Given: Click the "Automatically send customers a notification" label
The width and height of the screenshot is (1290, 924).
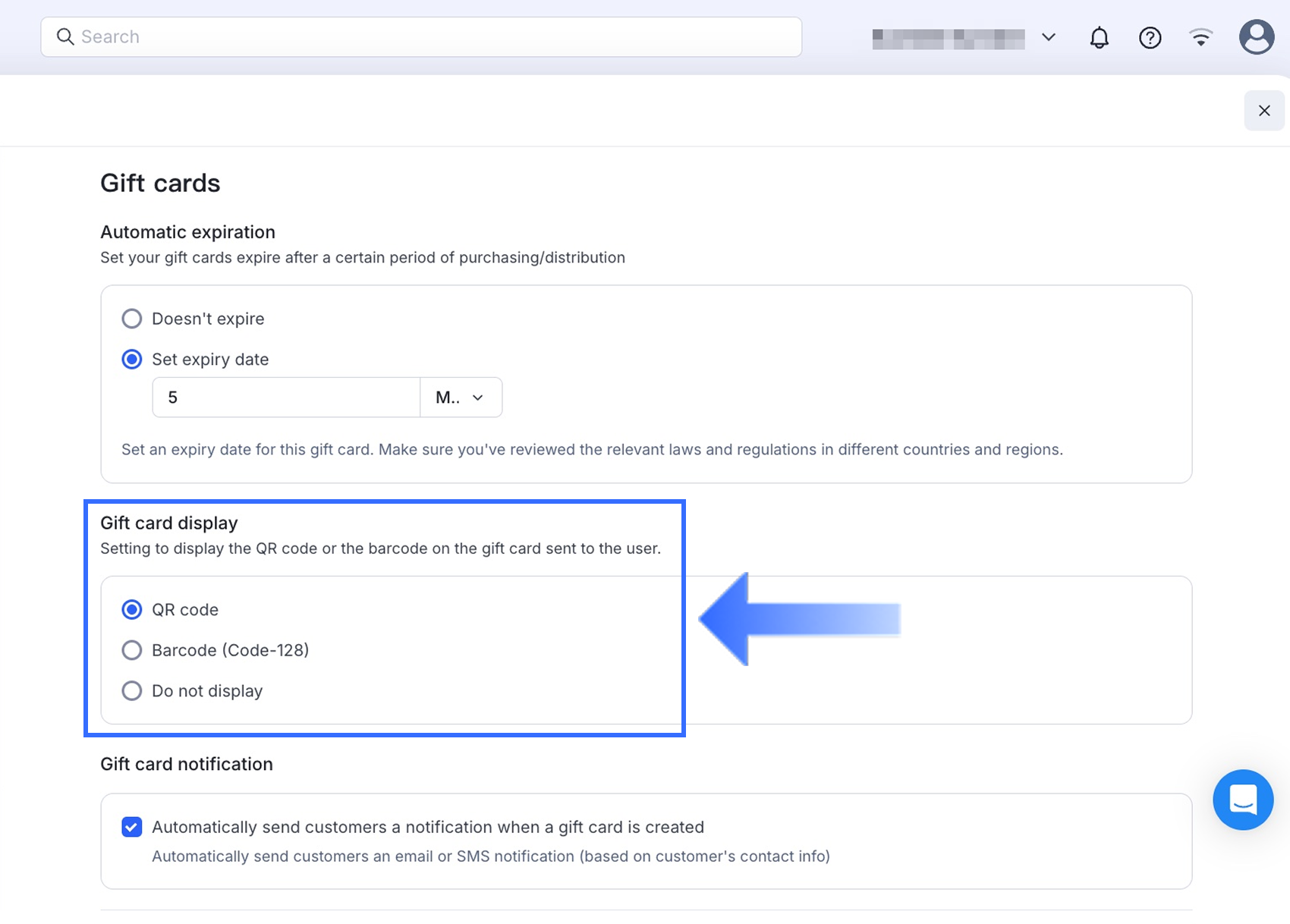Looking at the screenshot, I should 428,827.
